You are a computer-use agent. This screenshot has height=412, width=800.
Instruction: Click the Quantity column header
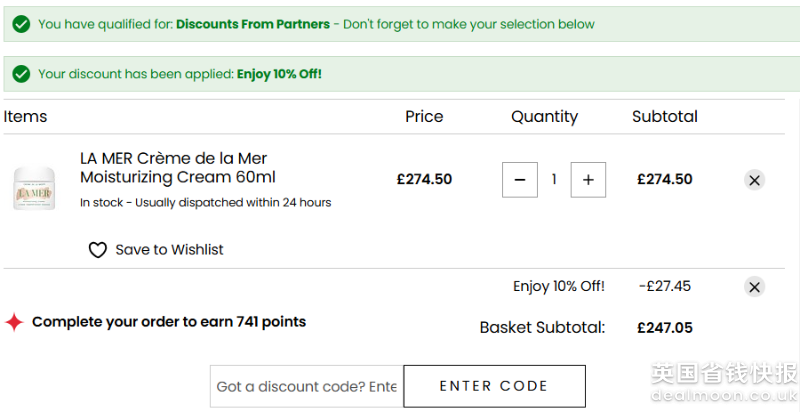(544, 117)
